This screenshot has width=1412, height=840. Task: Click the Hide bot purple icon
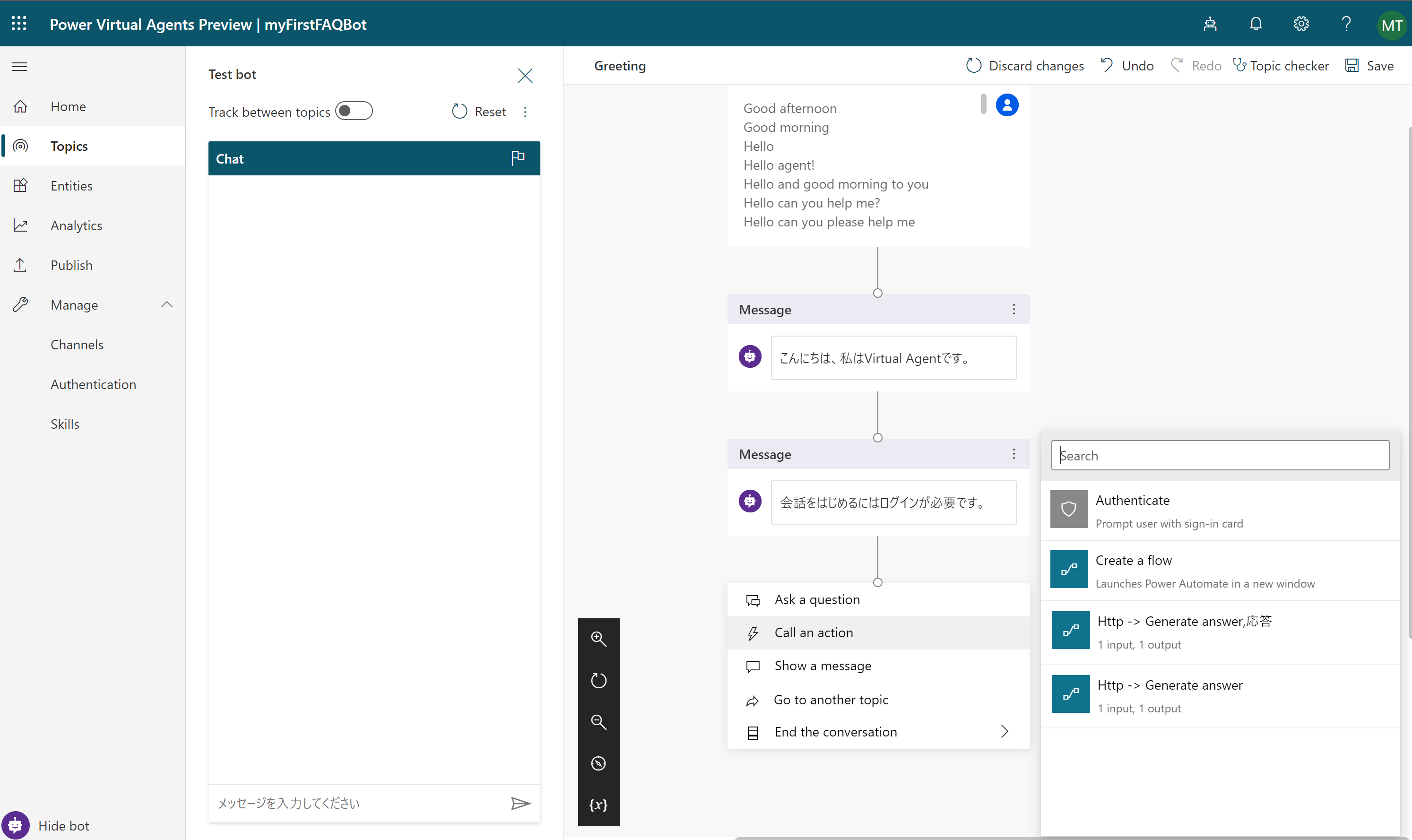[x=15, y=825]
